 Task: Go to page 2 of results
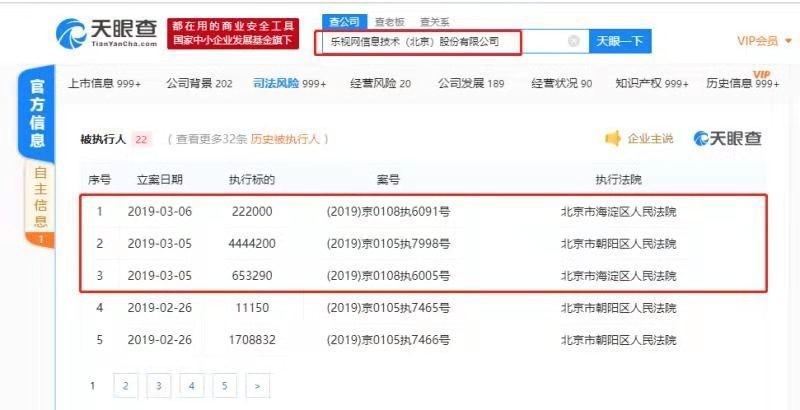125,385
